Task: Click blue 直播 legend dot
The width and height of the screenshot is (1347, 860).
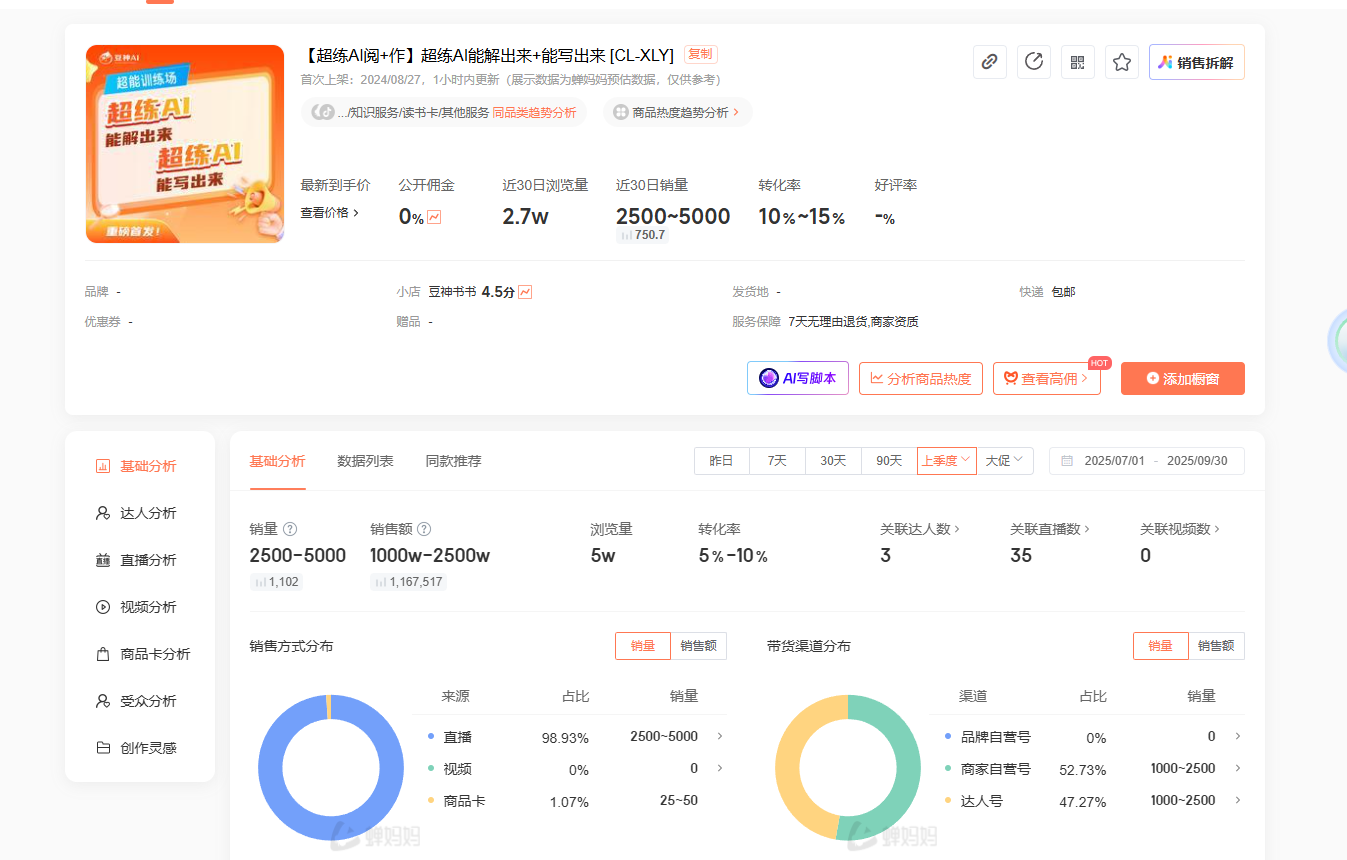Action: coord(431,736)
